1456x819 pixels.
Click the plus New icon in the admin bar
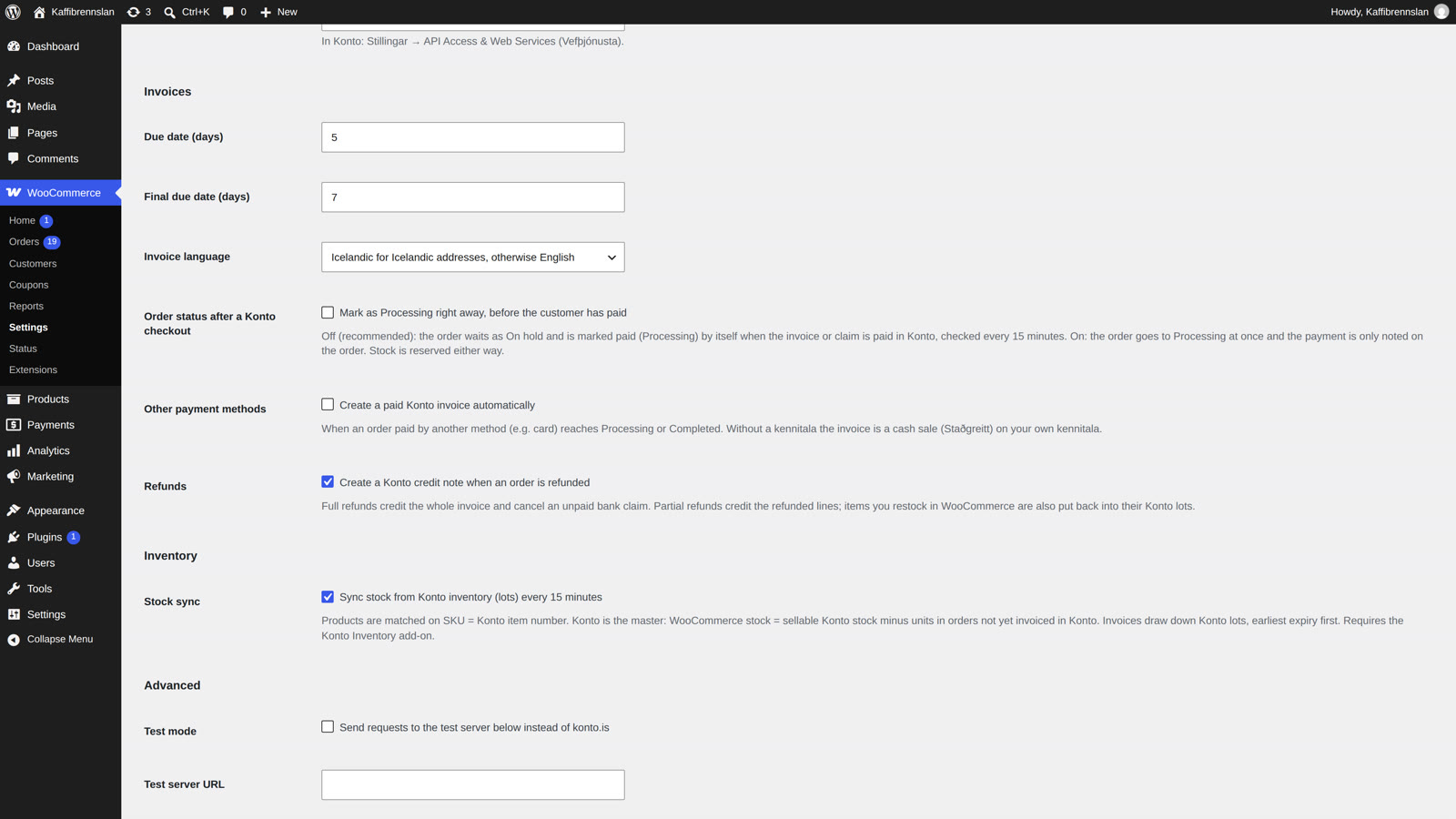(x=266, y=12)
